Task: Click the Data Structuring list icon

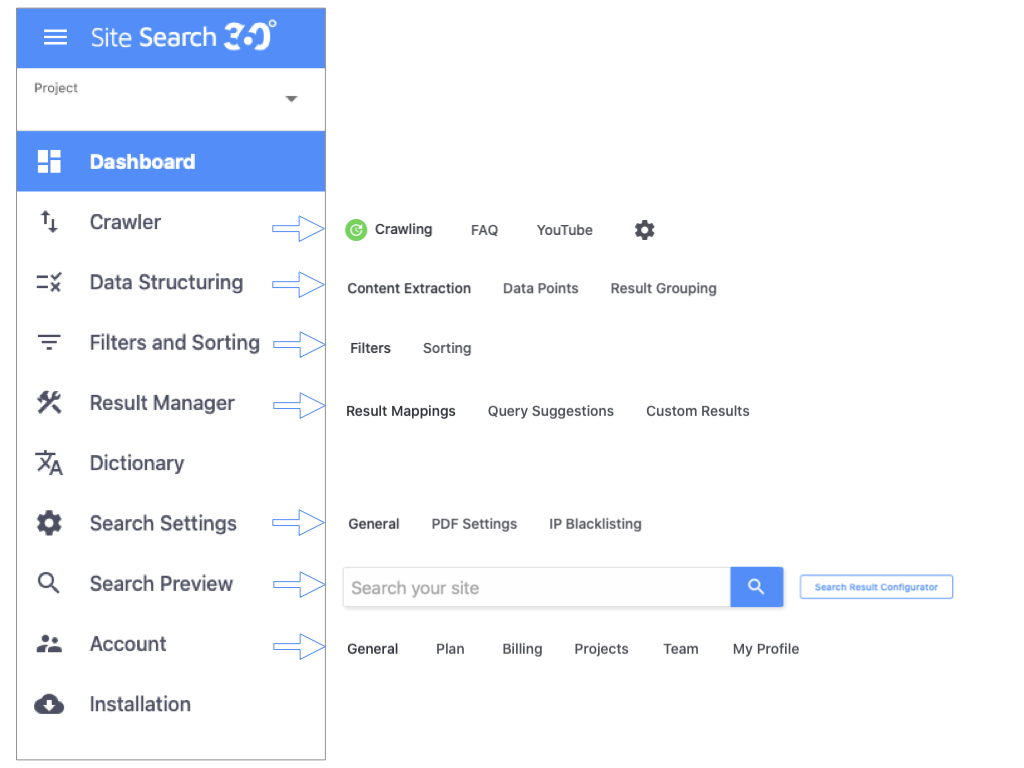Action: tap(49, 283)
